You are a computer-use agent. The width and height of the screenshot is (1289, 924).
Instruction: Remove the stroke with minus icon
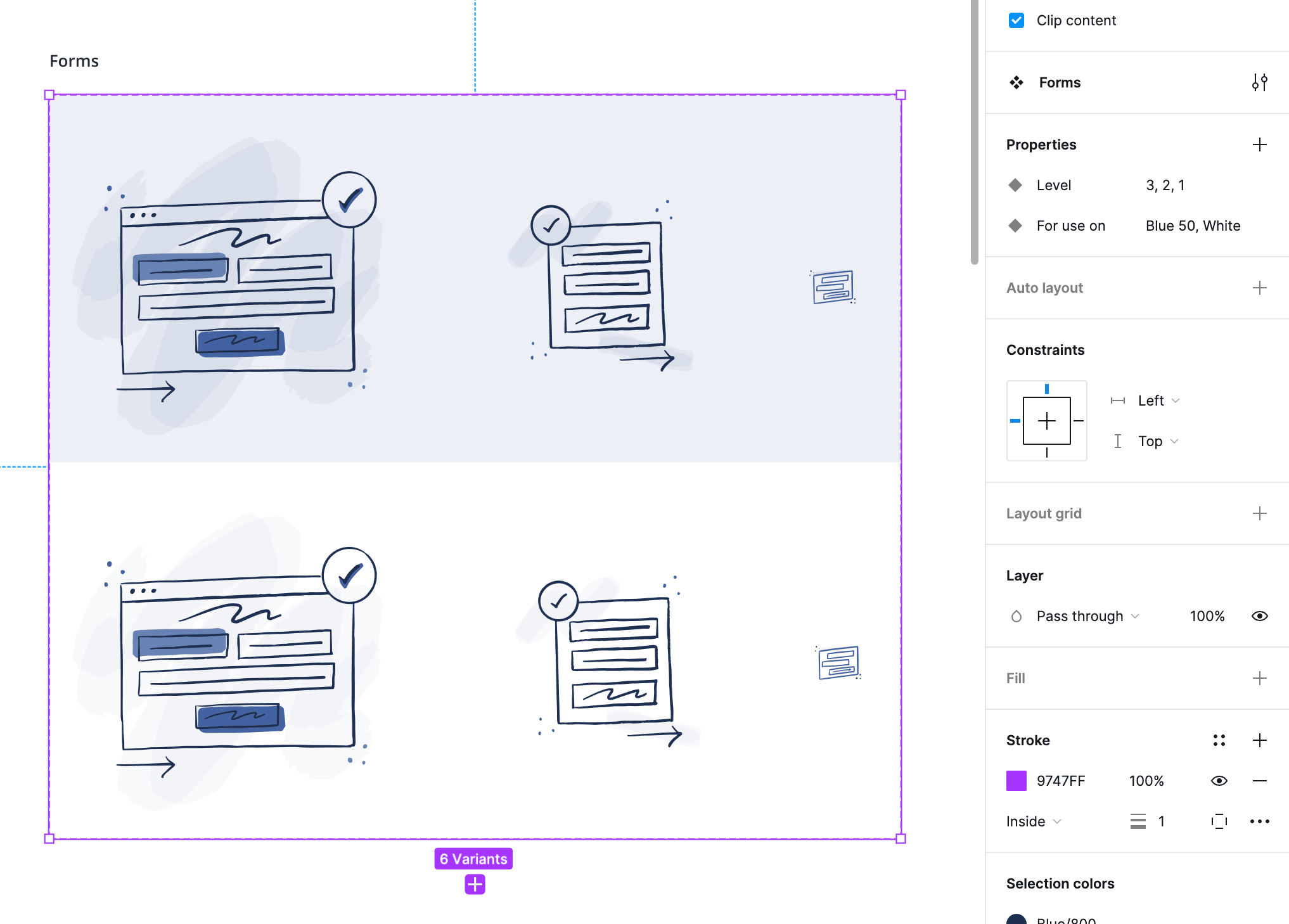(1259, 781)
